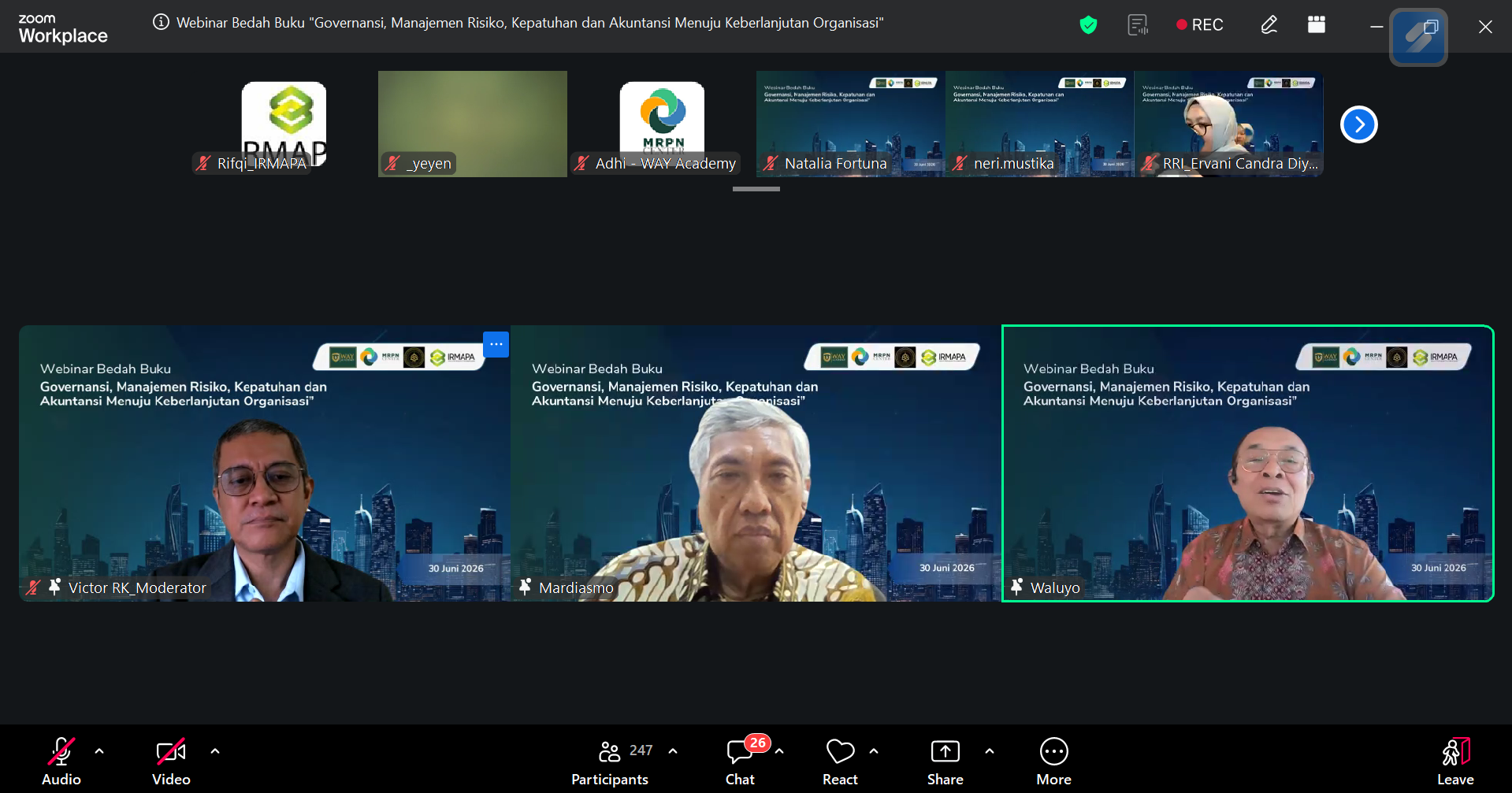Expand video options chevron next to Video
1512x793 pixels.
tap(215, 751)
